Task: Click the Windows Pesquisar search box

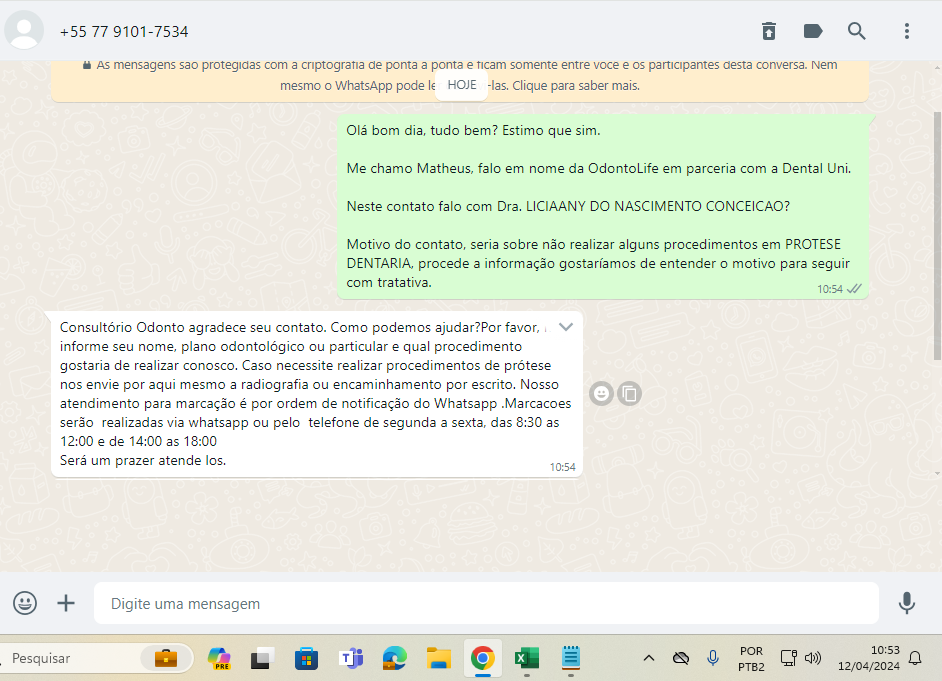Action: coord(96,658)
